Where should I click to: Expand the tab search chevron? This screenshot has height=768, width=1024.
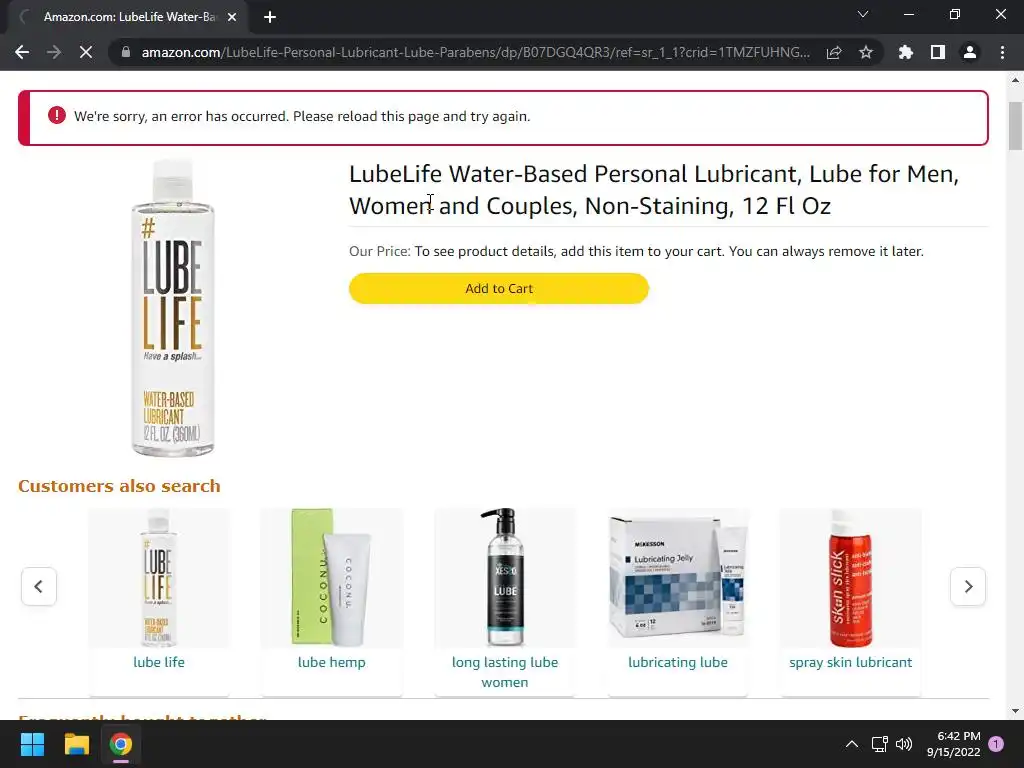click(863, 14)
